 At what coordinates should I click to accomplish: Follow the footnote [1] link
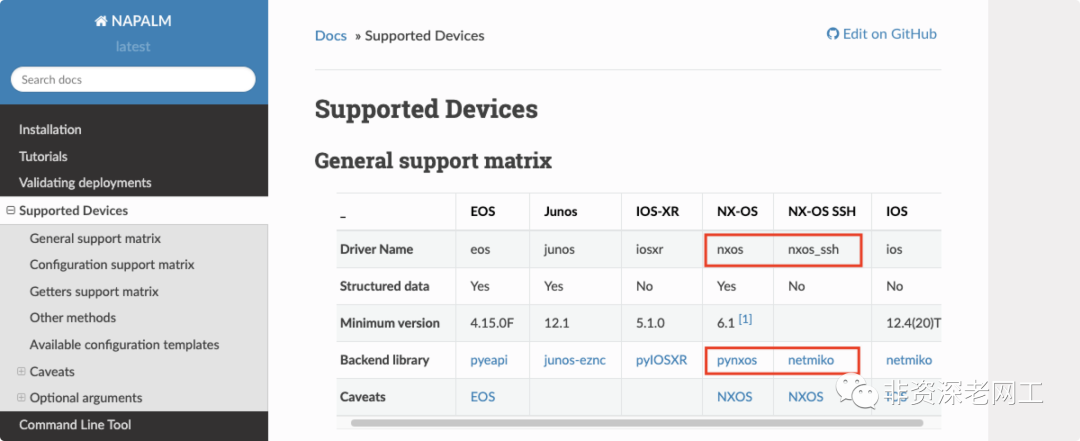tap(745, 319)
